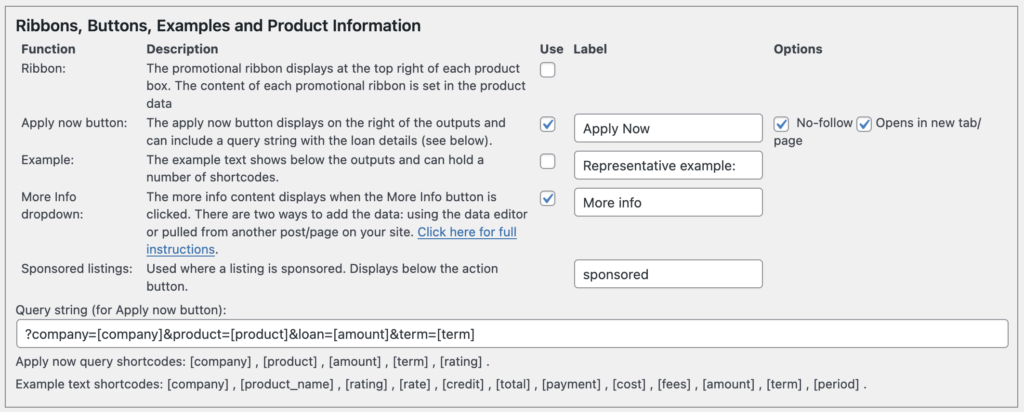
Task: Click the Ribbons, Buttons, Examples section heading
Action: click(218, 25)
